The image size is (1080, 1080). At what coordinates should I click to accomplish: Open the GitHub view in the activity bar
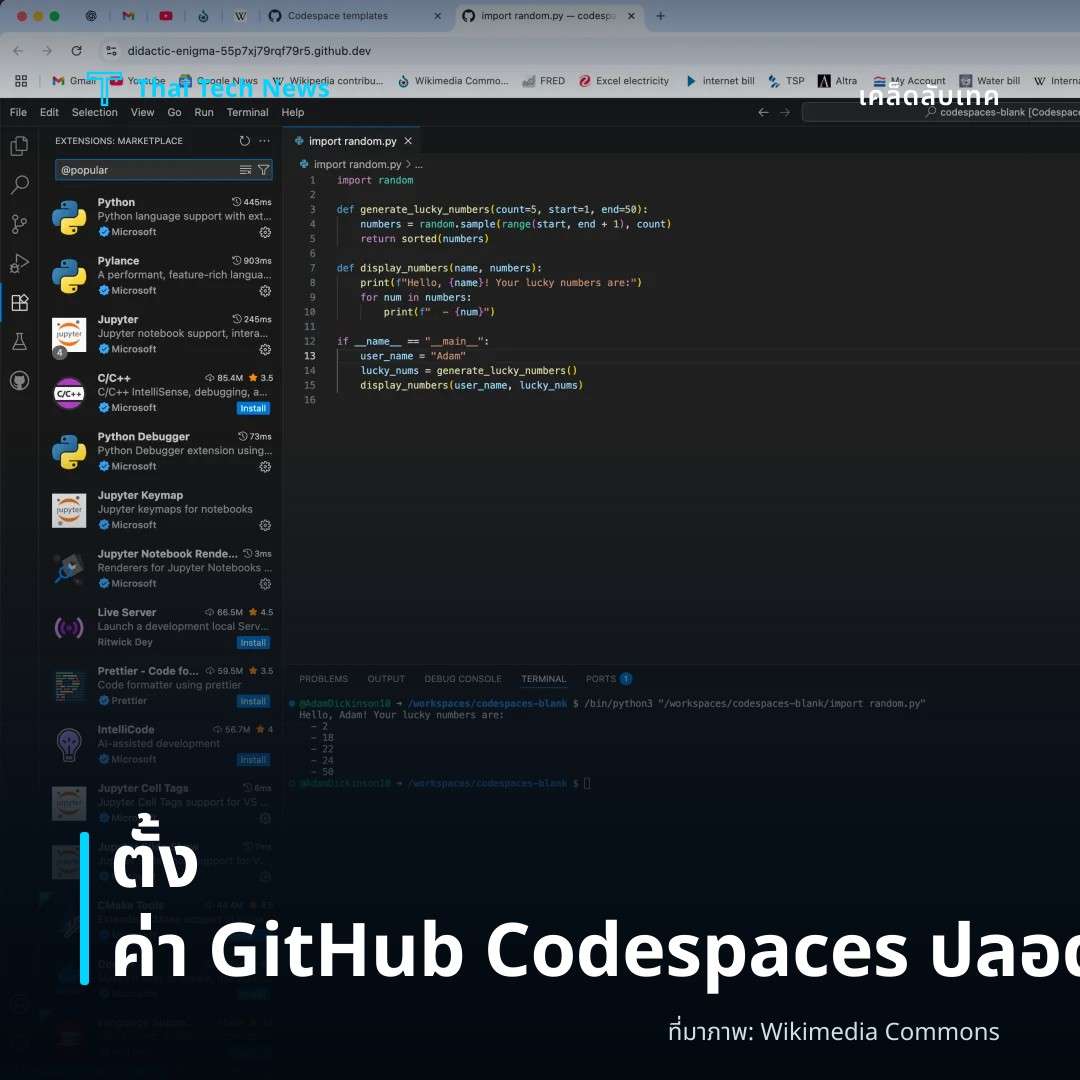(x=19, y=380)
